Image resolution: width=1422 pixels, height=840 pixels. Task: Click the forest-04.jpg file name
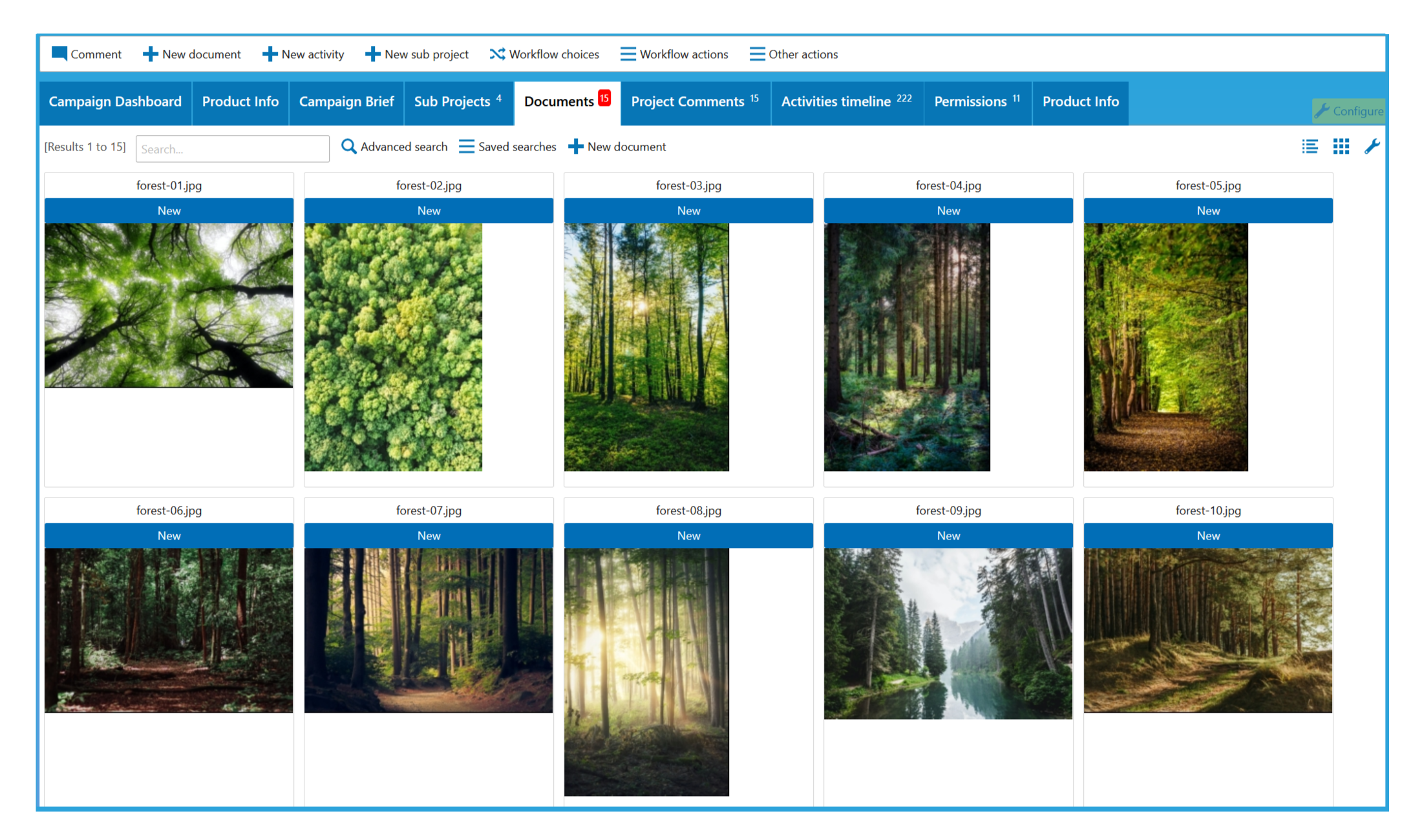click(948, 185)
